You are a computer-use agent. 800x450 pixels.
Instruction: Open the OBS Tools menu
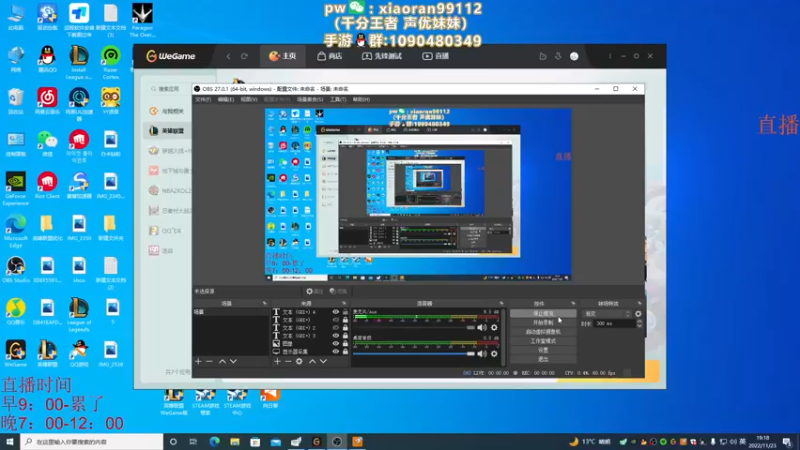(338, 99)
